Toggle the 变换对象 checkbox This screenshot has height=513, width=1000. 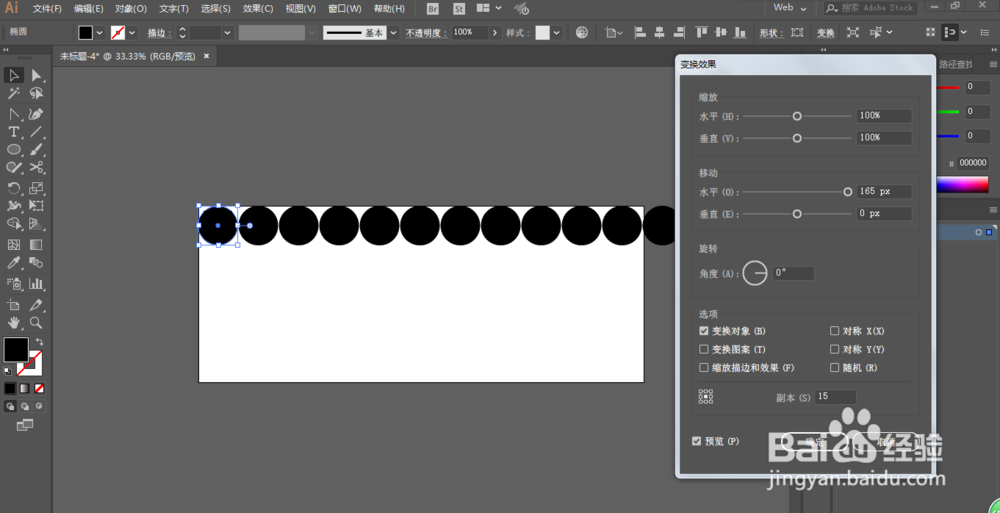(x=703, y=331)
